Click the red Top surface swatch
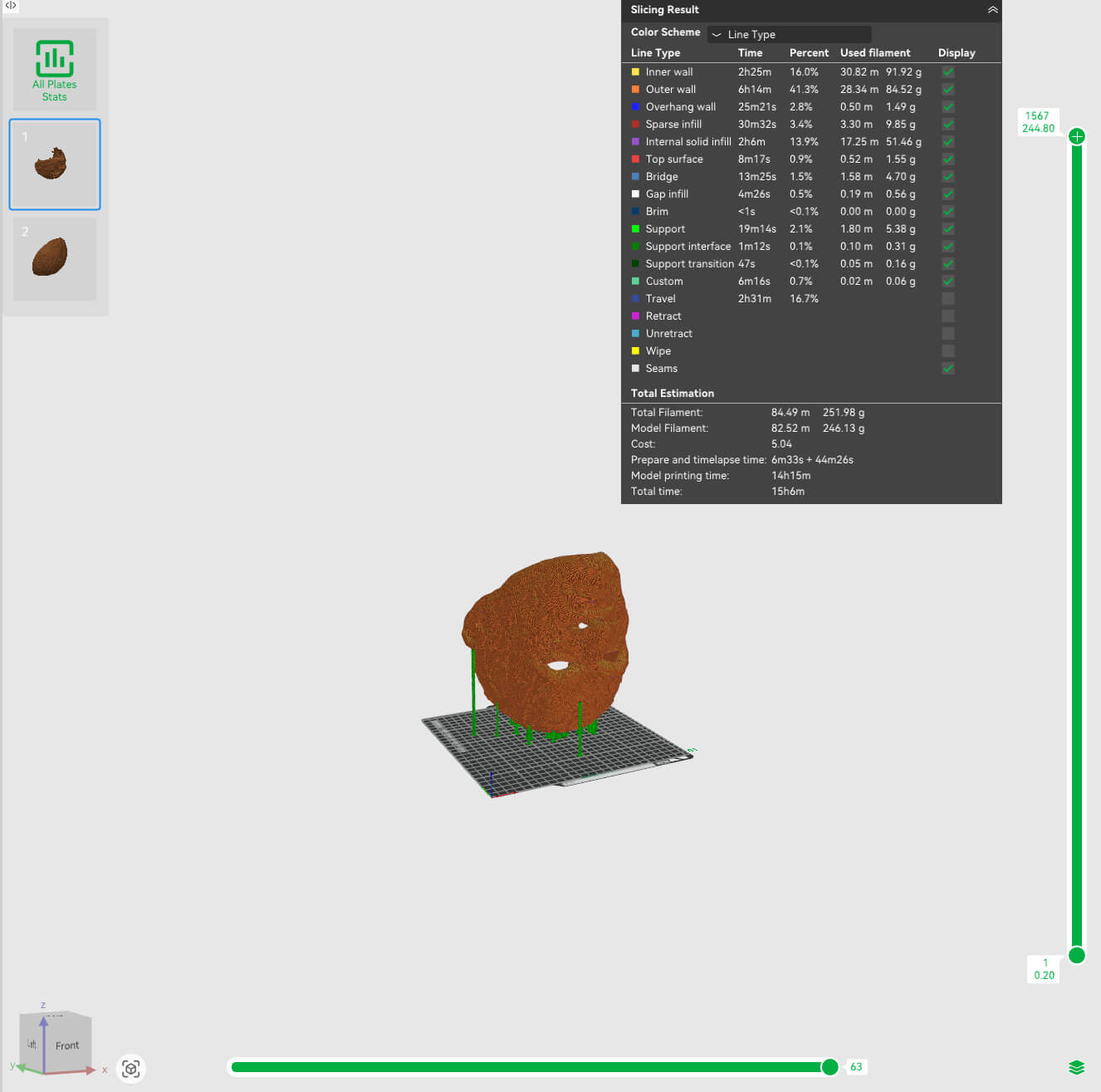The width and height of the screenshot is (1101, 1092). [635, 159]
